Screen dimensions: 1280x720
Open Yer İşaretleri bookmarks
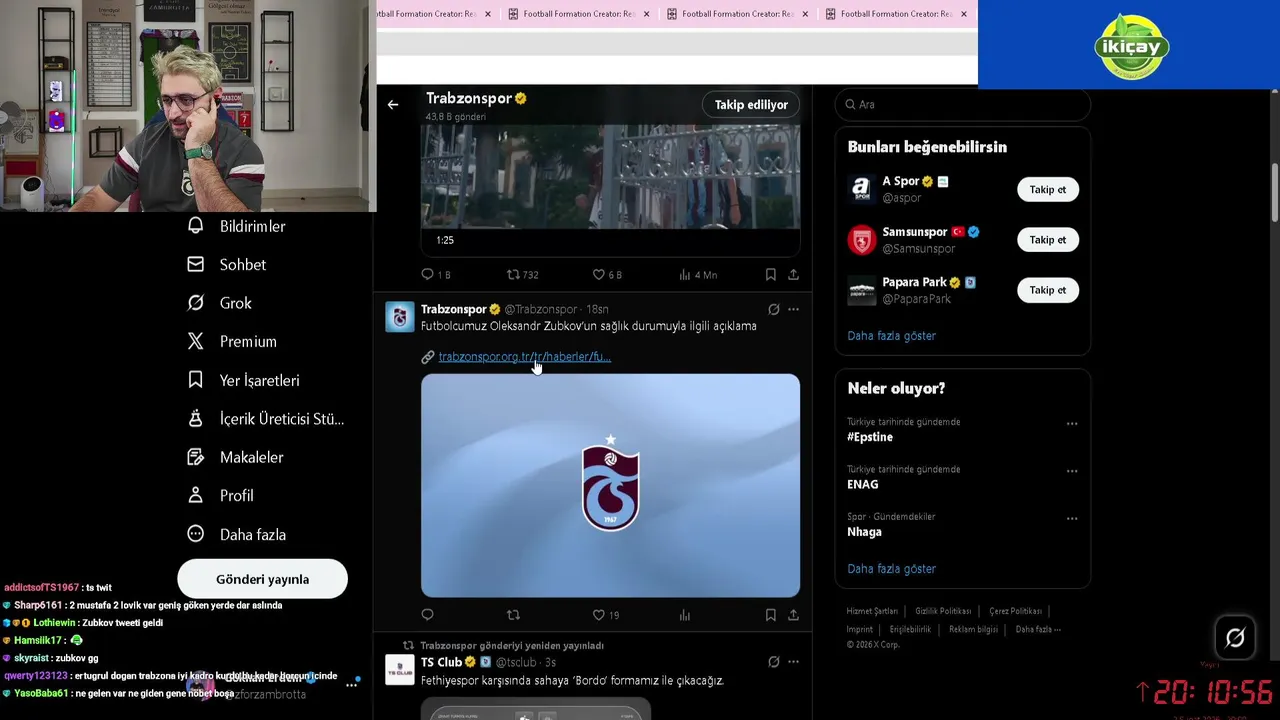coord(244,380)
